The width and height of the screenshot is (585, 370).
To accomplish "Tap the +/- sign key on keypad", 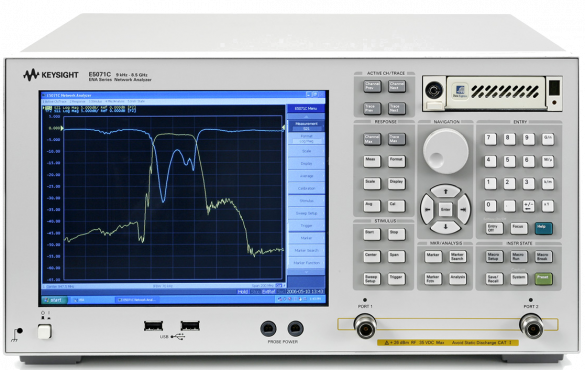I will (x=528, y=206).
